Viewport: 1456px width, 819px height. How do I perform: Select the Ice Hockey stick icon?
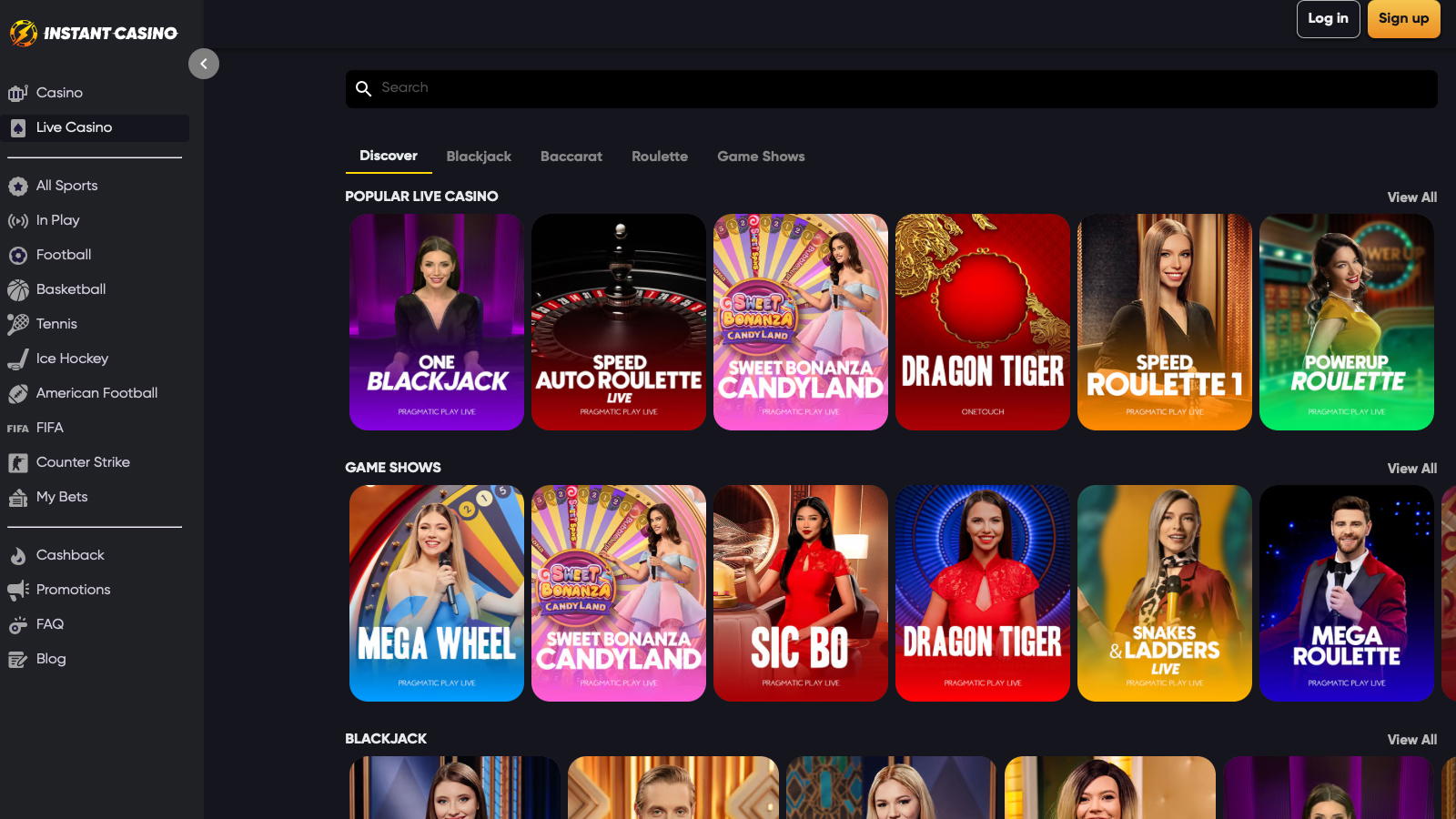click(x=18, y=359)
